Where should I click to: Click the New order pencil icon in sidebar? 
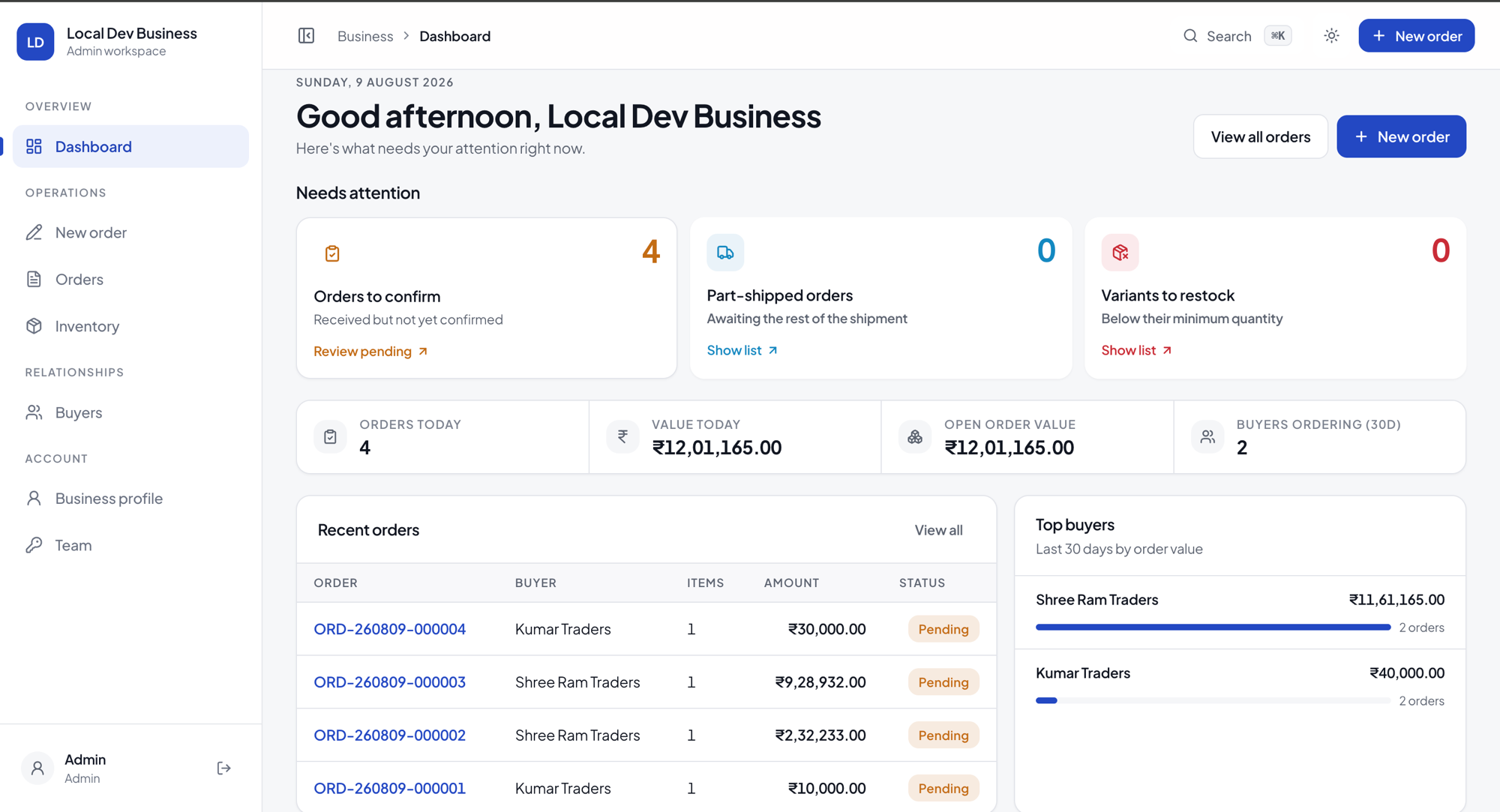coord(34,232)
